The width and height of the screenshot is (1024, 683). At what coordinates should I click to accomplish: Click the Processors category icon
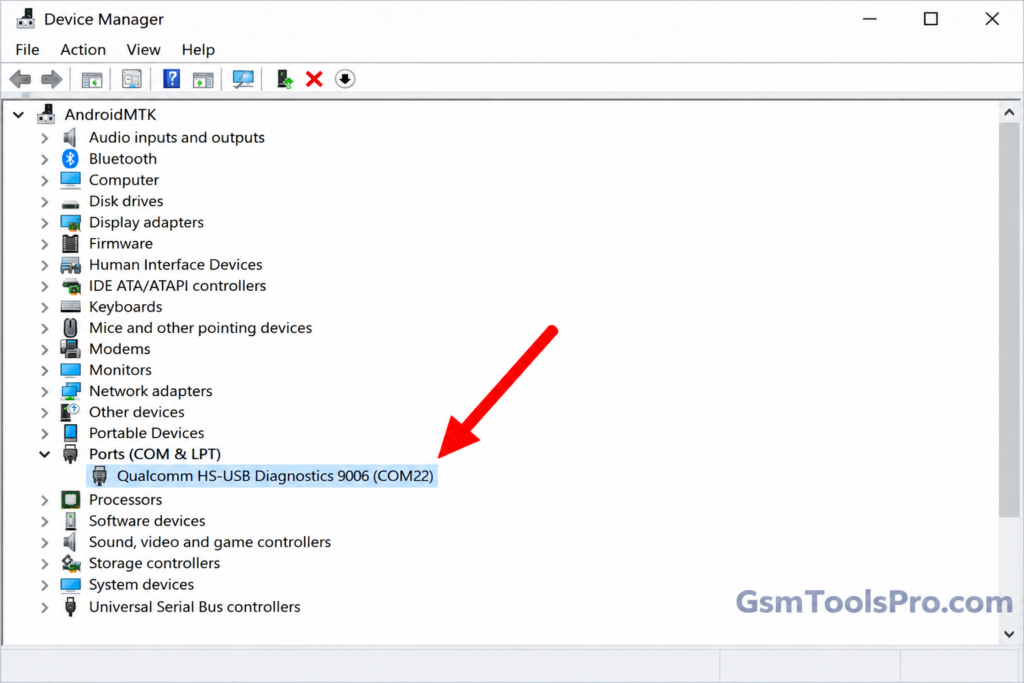click(71, 500)
